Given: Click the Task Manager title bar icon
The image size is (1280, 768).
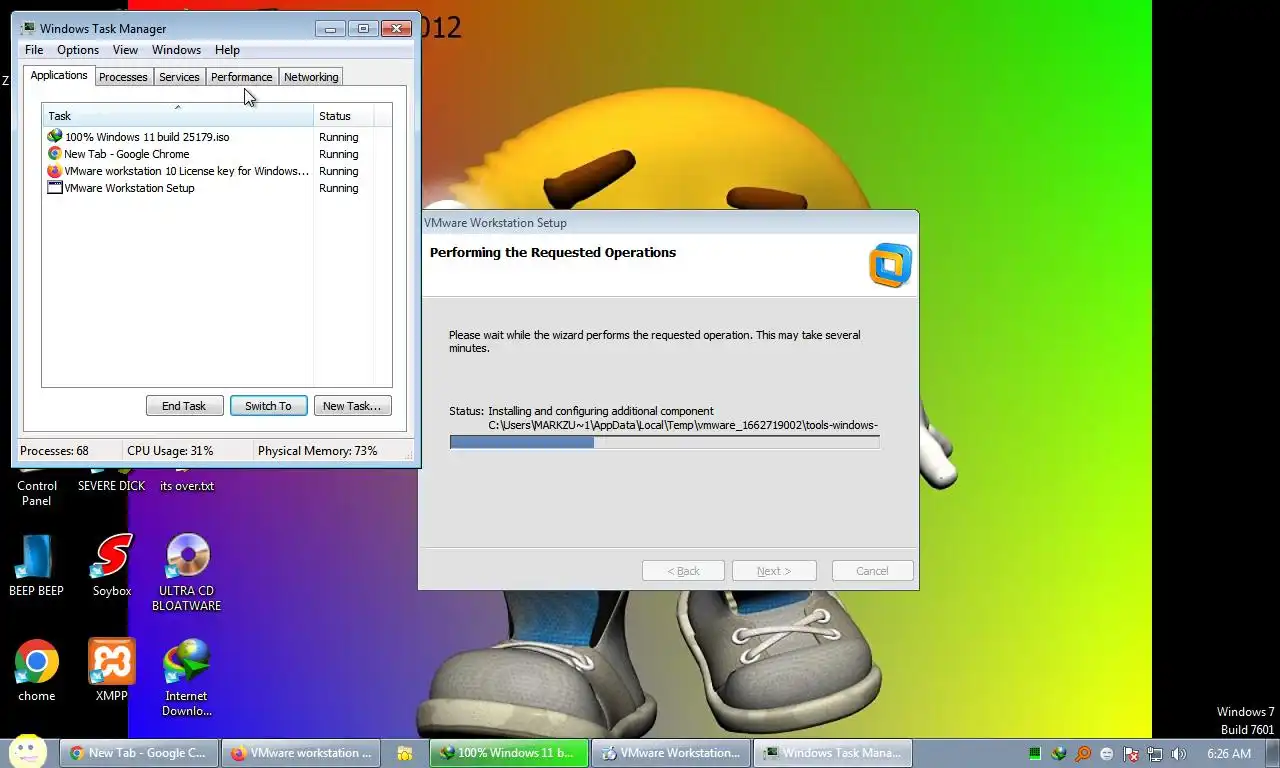Looking at the screenshot, I should 28,29.
